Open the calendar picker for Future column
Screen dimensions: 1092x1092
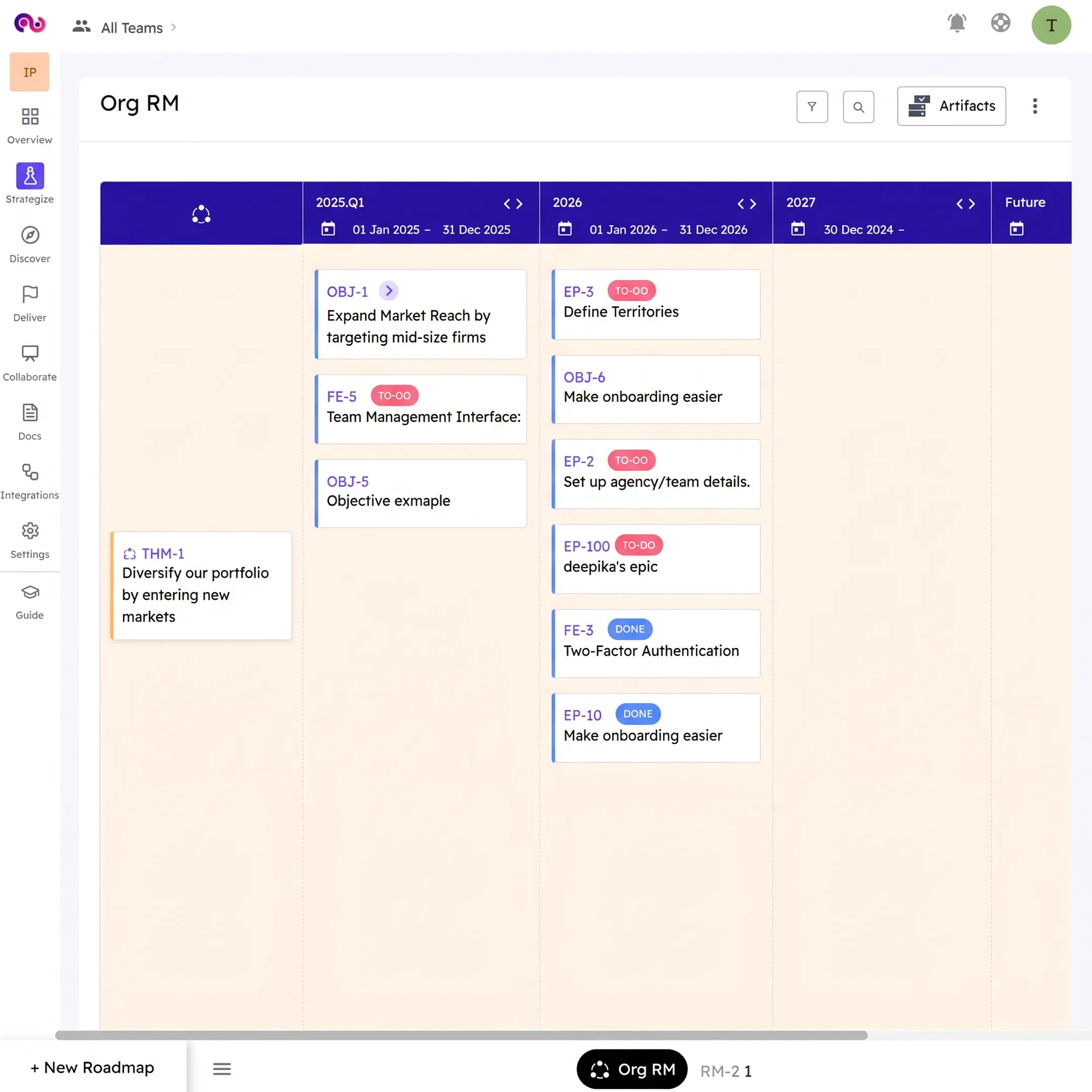1017,229
